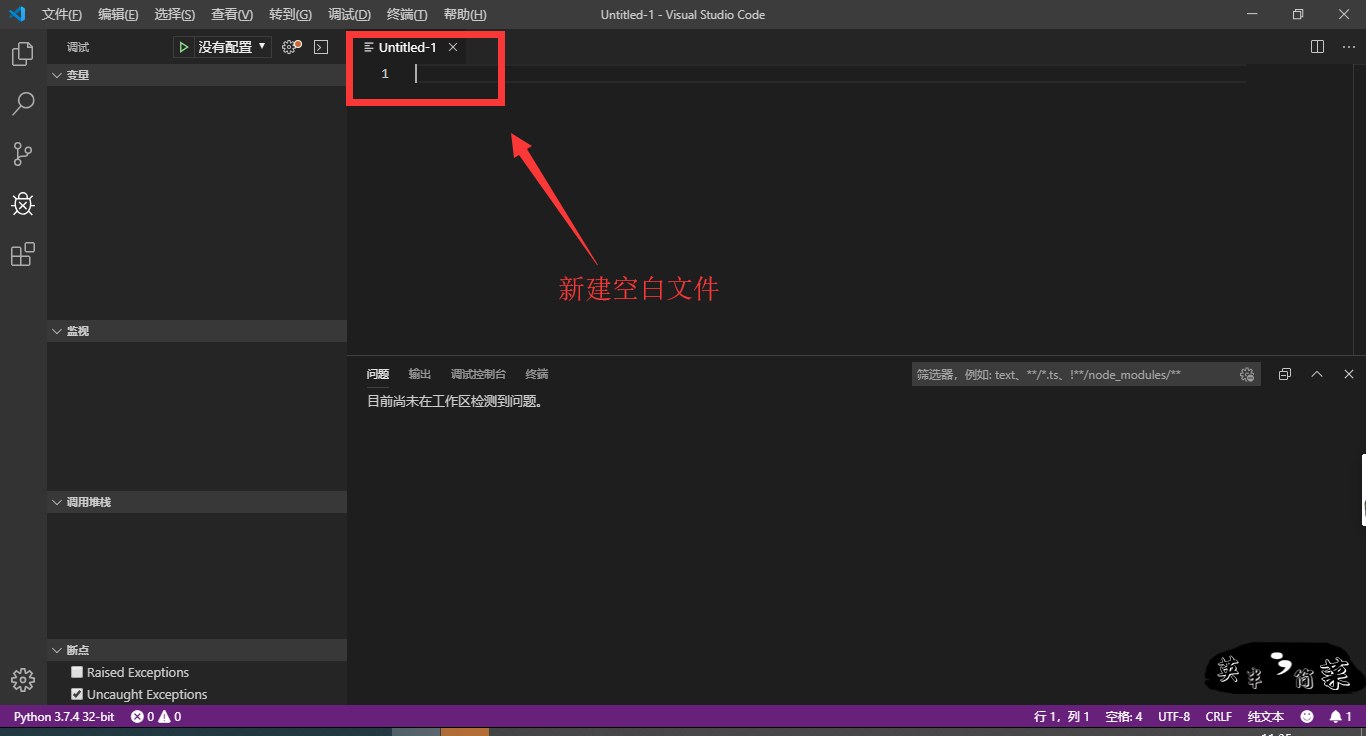The height and width of the screenshot is (736, 1366).
Task: Change file encoding UTF-8
Action: pos(1174,717)
